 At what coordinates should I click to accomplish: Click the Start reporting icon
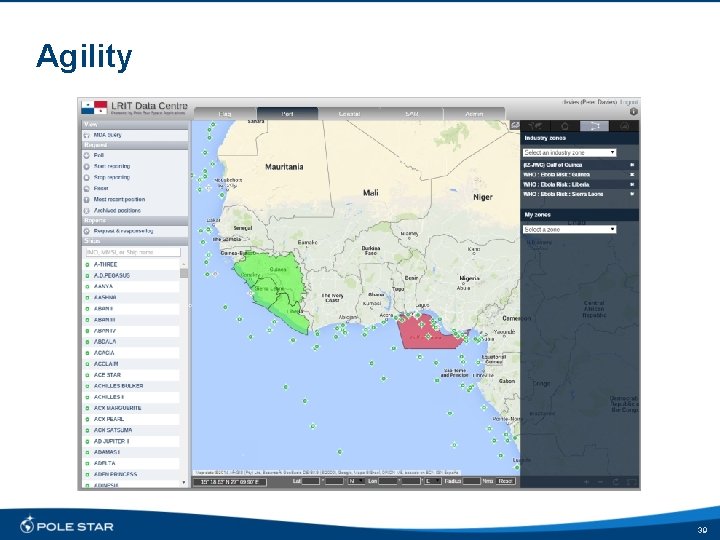[86, 166]
